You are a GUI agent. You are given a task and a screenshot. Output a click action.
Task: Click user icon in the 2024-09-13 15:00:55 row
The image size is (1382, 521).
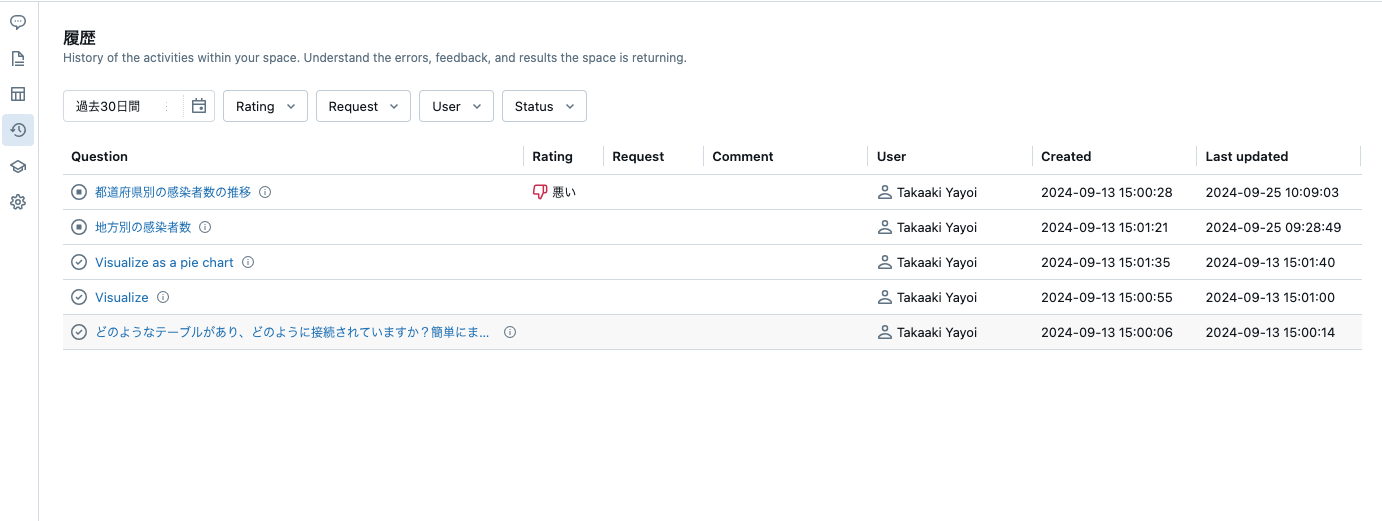coord(884,297)
